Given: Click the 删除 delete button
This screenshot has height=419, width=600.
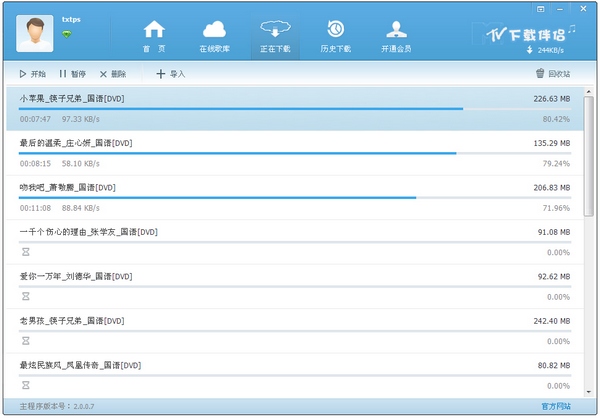Looking at the screenshot, I should click(x=113, y=74).
